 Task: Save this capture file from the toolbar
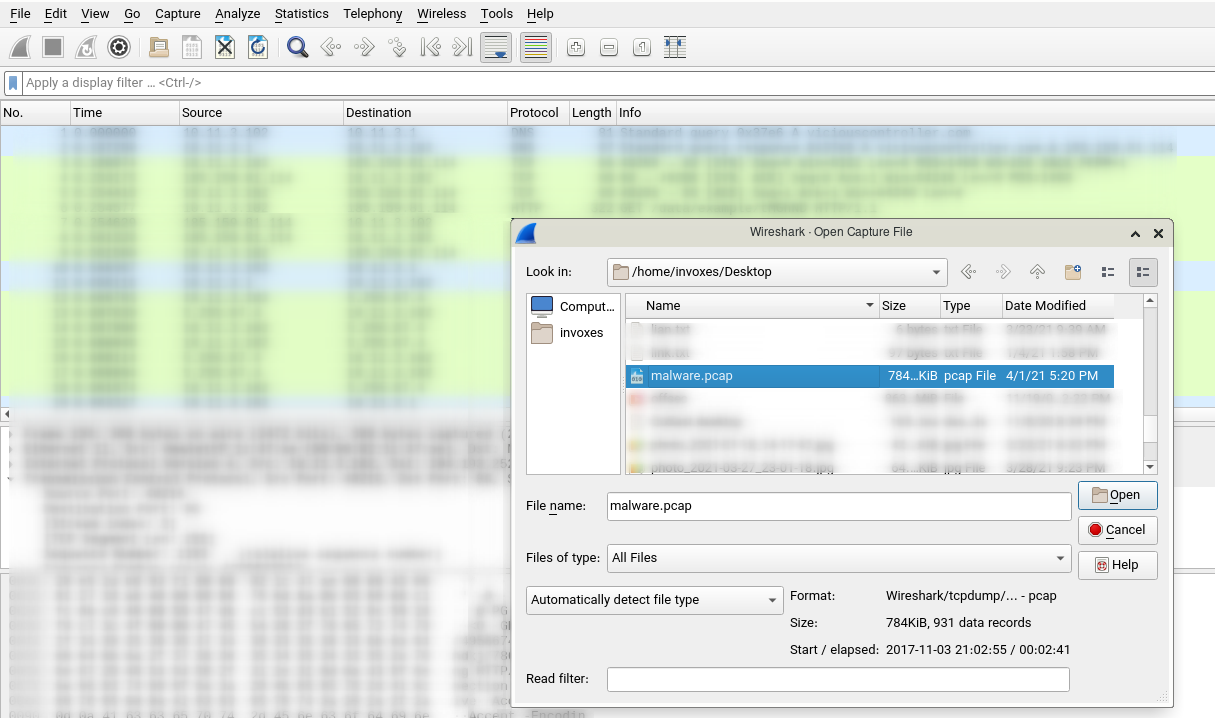[192, 47]
